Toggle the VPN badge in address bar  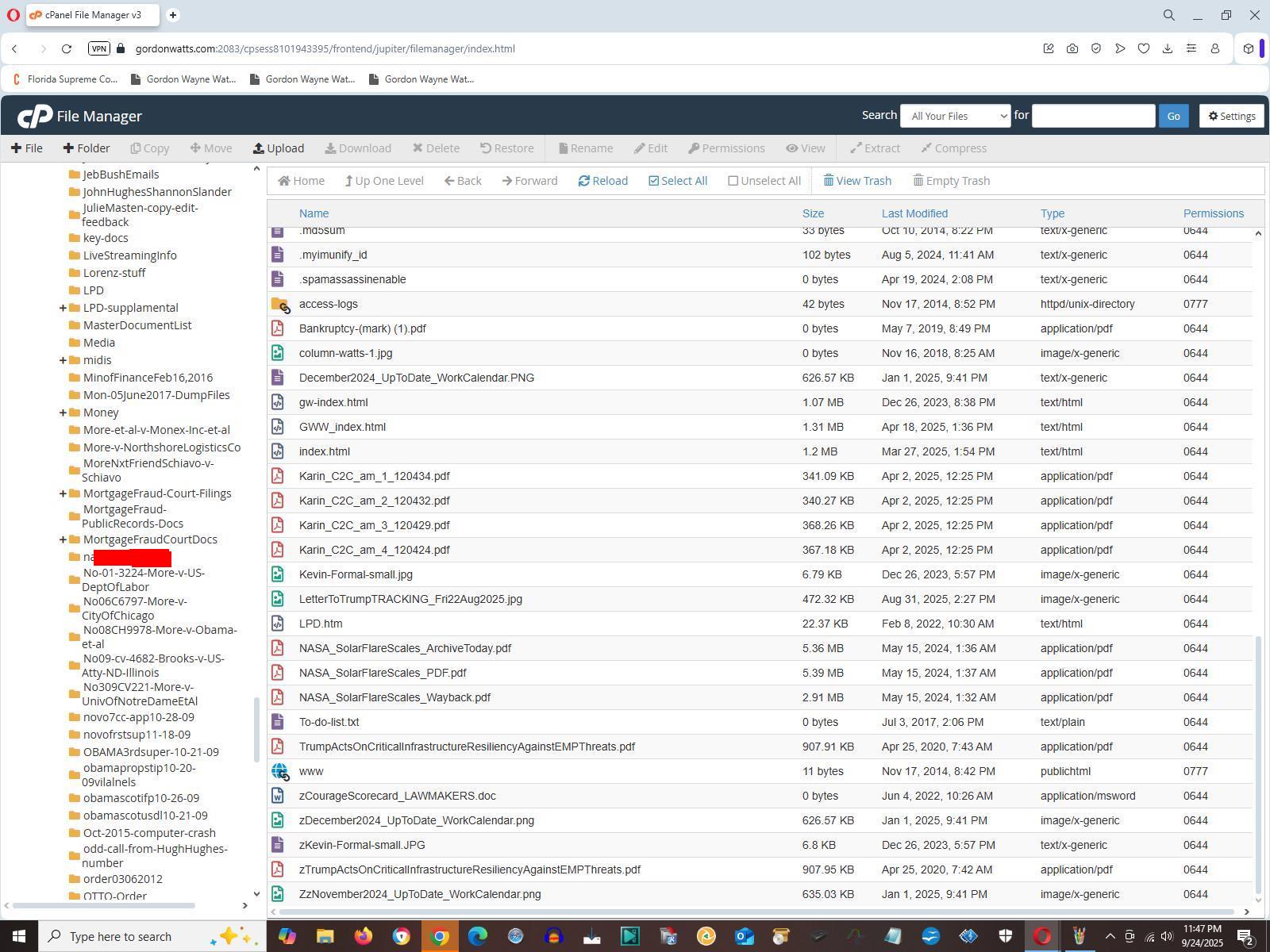tap(98, 48)
